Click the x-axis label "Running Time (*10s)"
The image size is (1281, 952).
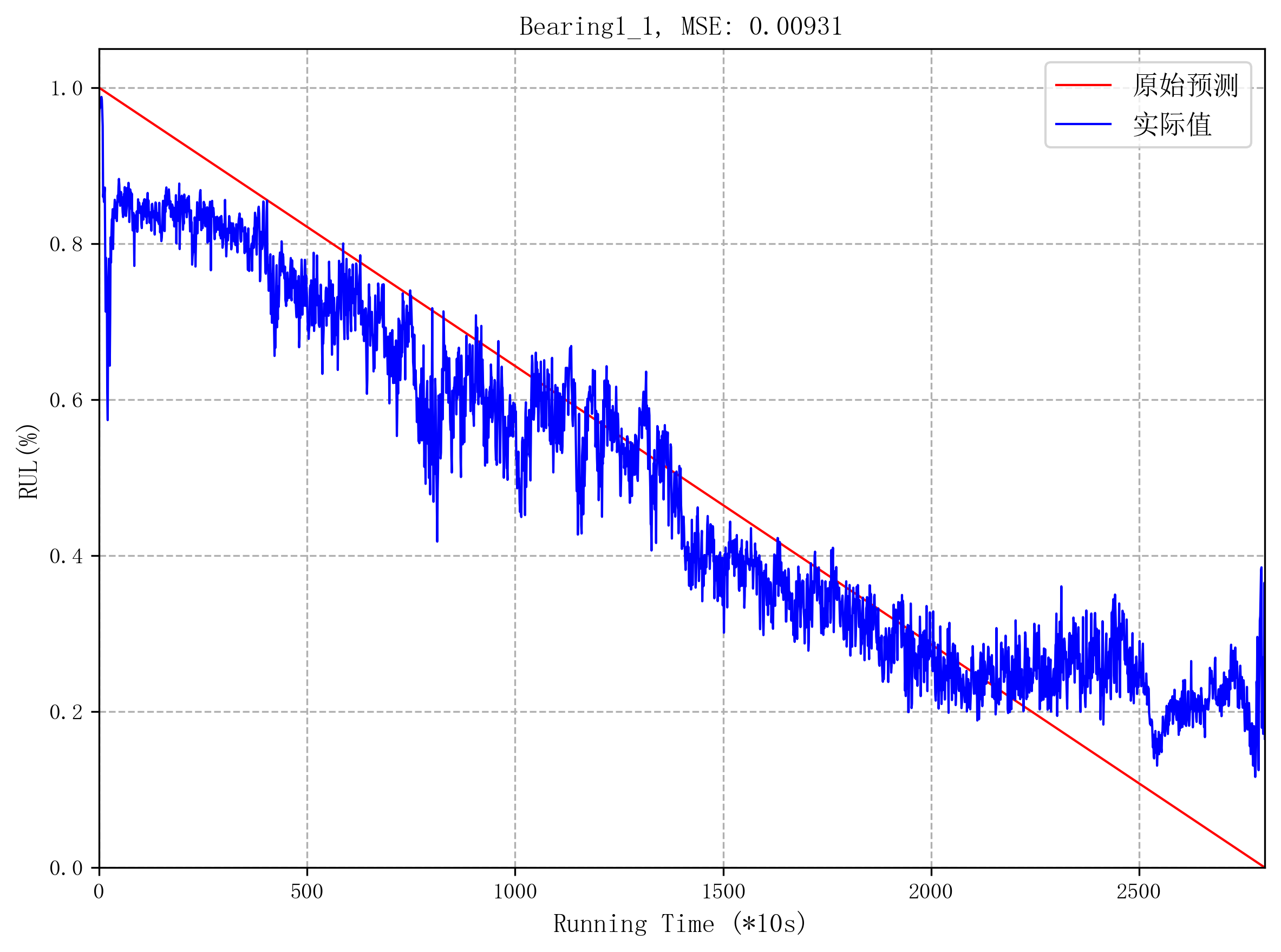pyautogui.click(x=679, y=924)
